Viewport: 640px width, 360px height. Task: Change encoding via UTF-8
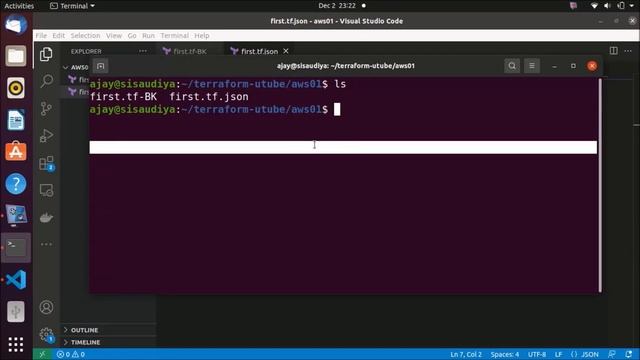(537, 354)
